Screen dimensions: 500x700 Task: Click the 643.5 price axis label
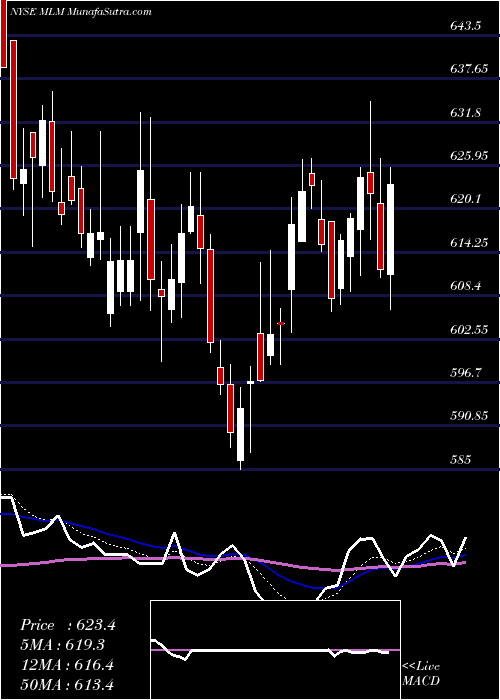(465, 26)
